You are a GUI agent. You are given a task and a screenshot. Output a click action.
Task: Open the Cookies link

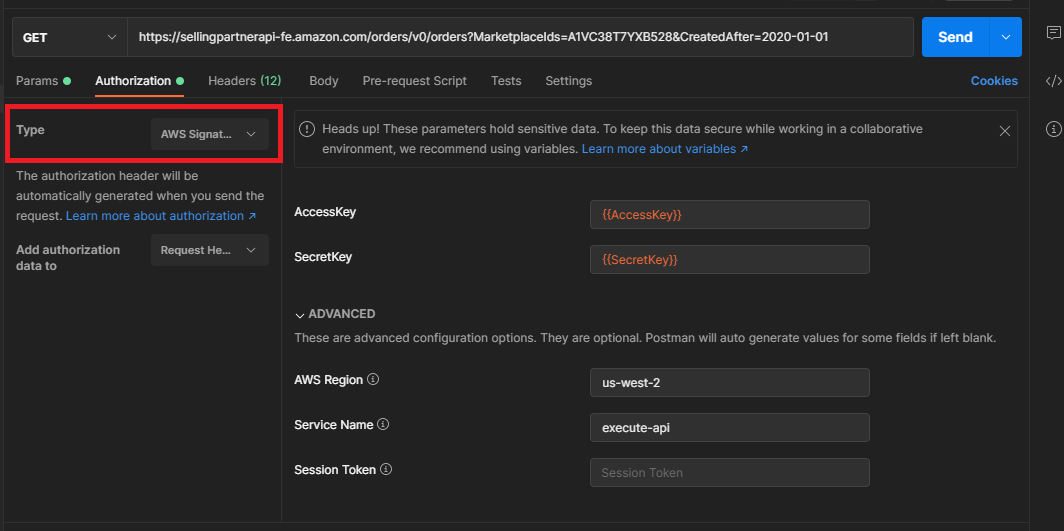pos(994,81)
